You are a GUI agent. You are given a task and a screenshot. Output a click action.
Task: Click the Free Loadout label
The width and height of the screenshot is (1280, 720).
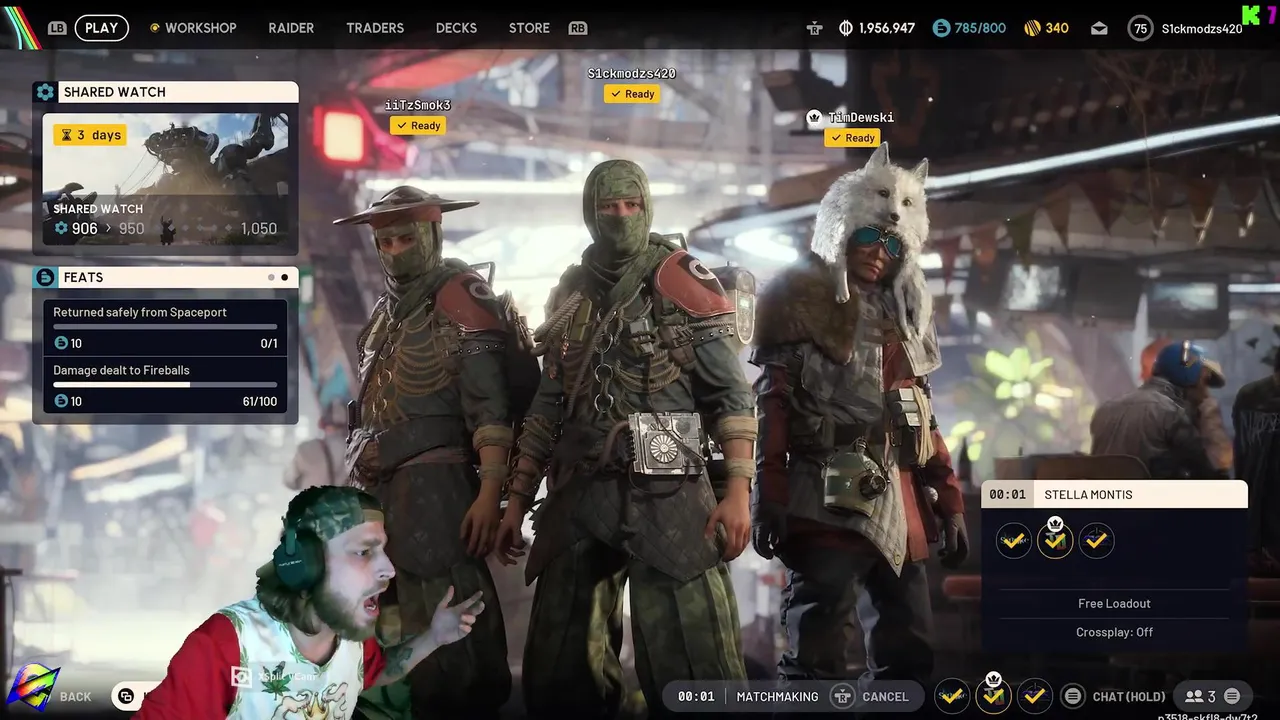pos(1114,603)
